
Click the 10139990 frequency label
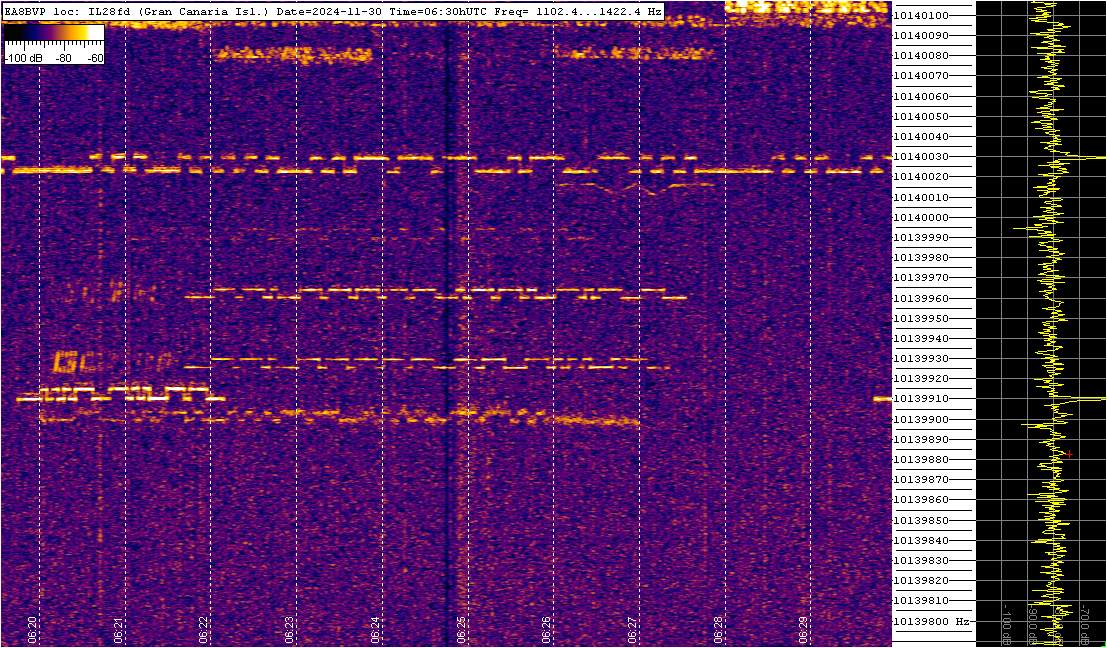click(x=921, y=237)
